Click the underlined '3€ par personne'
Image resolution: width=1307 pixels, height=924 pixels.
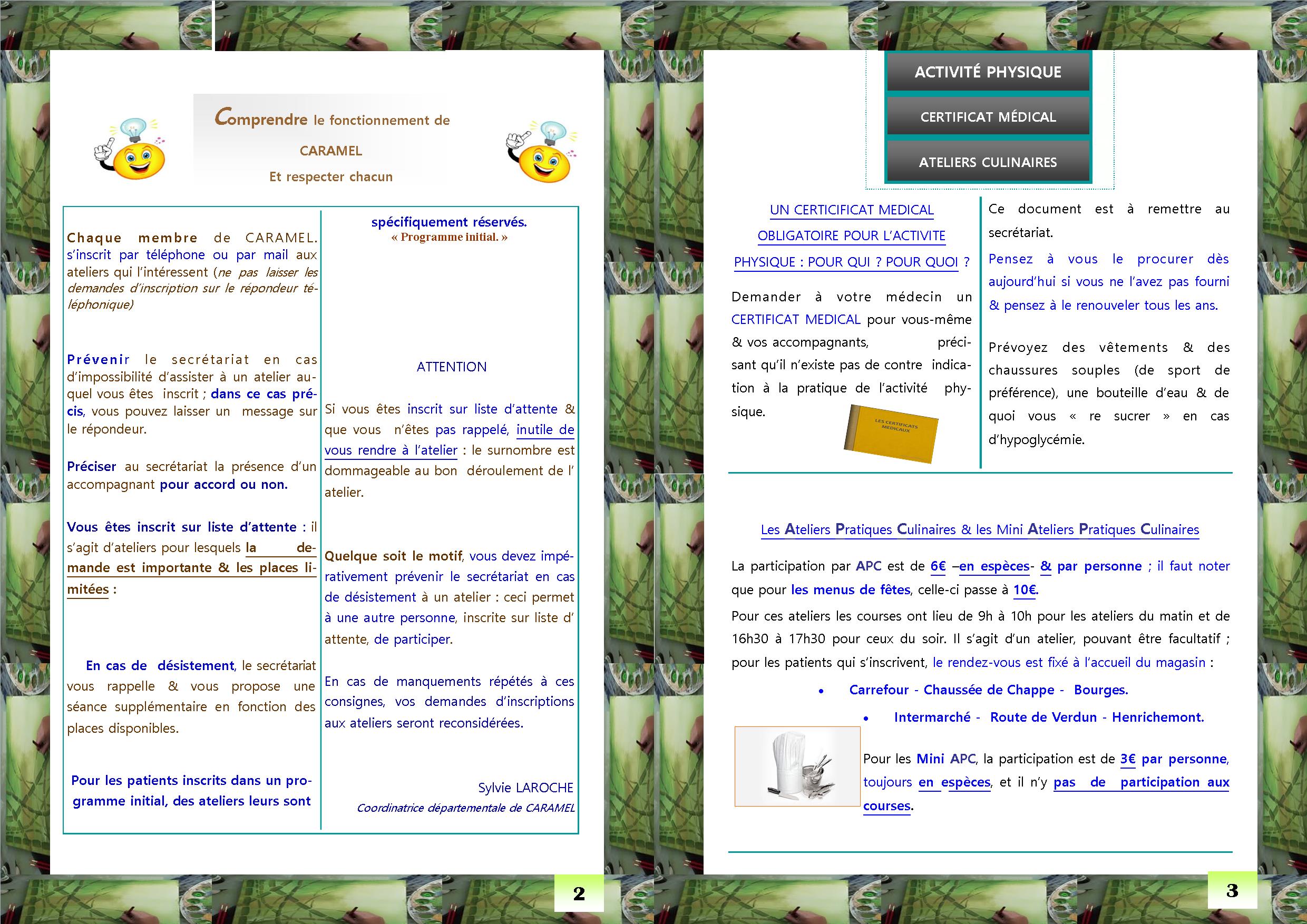point(1173,759)
